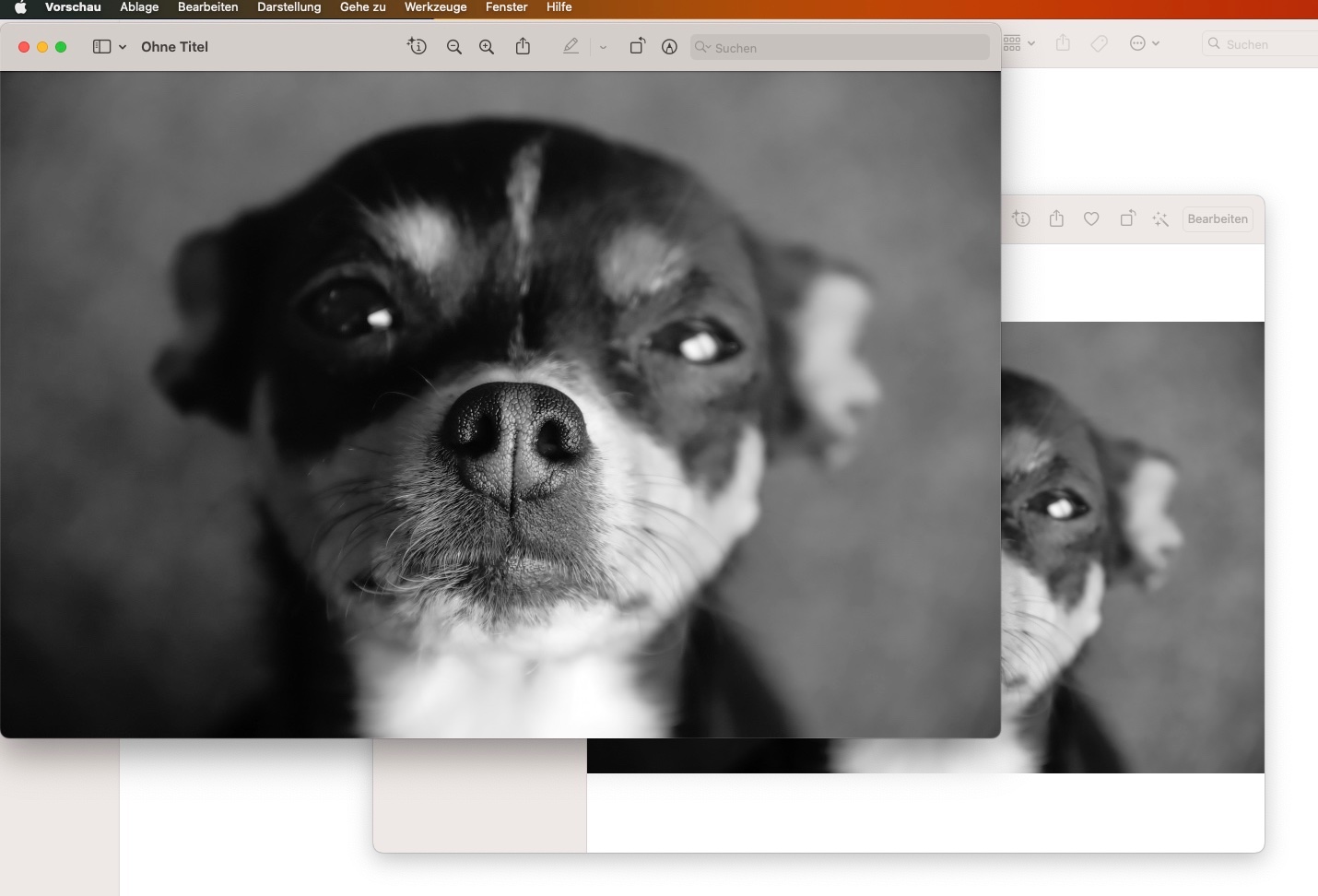Mark photo as favorite with heart icon

coord(1091,218)
